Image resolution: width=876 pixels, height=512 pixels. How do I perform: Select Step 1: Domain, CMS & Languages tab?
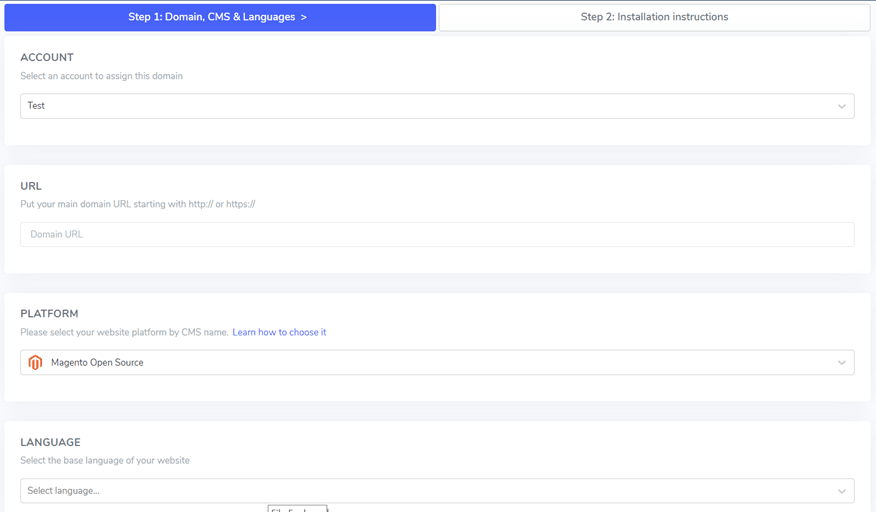220,17
